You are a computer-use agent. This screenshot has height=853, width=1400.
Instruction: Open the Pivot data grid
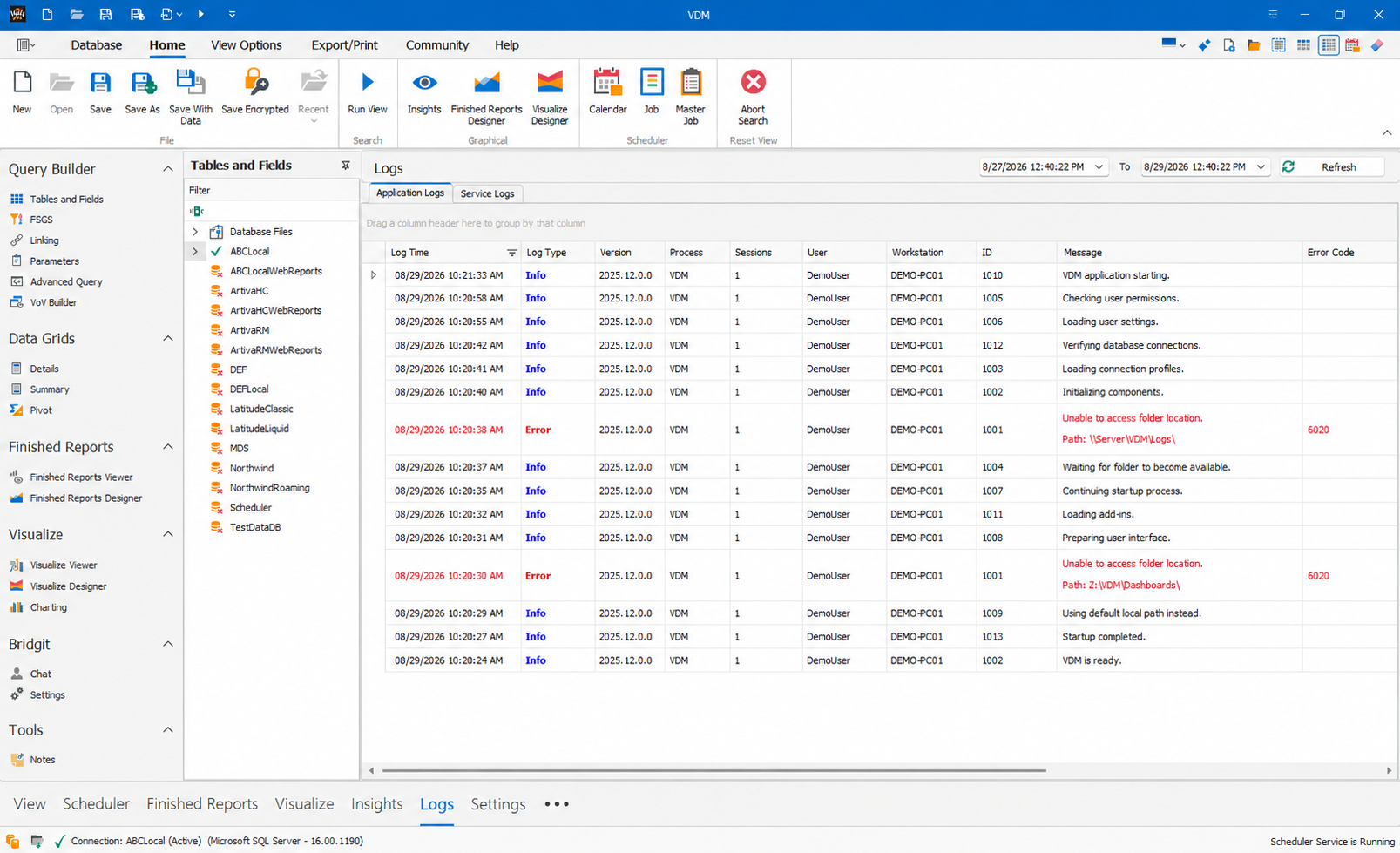coord(41,410)
